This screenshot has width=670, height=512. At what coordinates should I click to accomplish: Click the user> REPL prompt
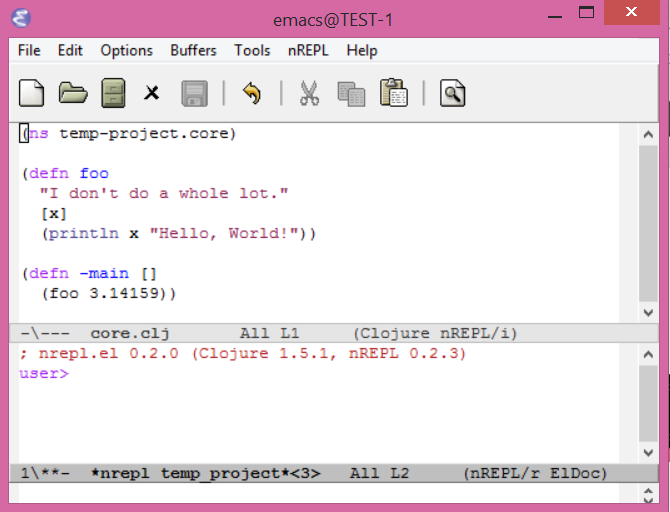click(44, 374)
